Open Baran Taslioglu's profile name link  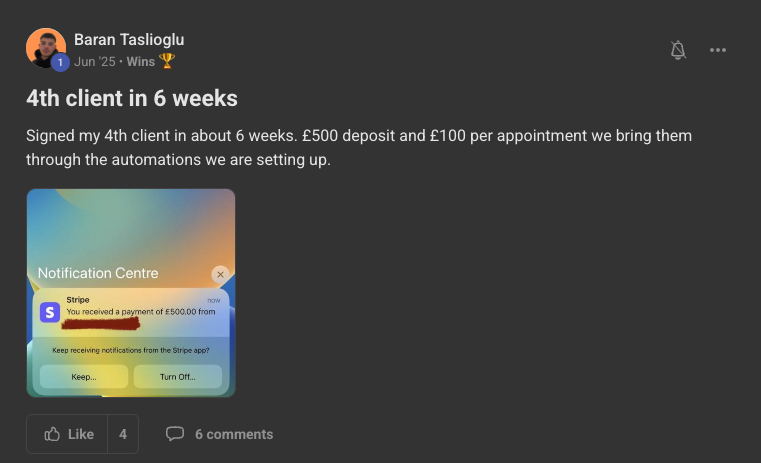pos(129,40)
